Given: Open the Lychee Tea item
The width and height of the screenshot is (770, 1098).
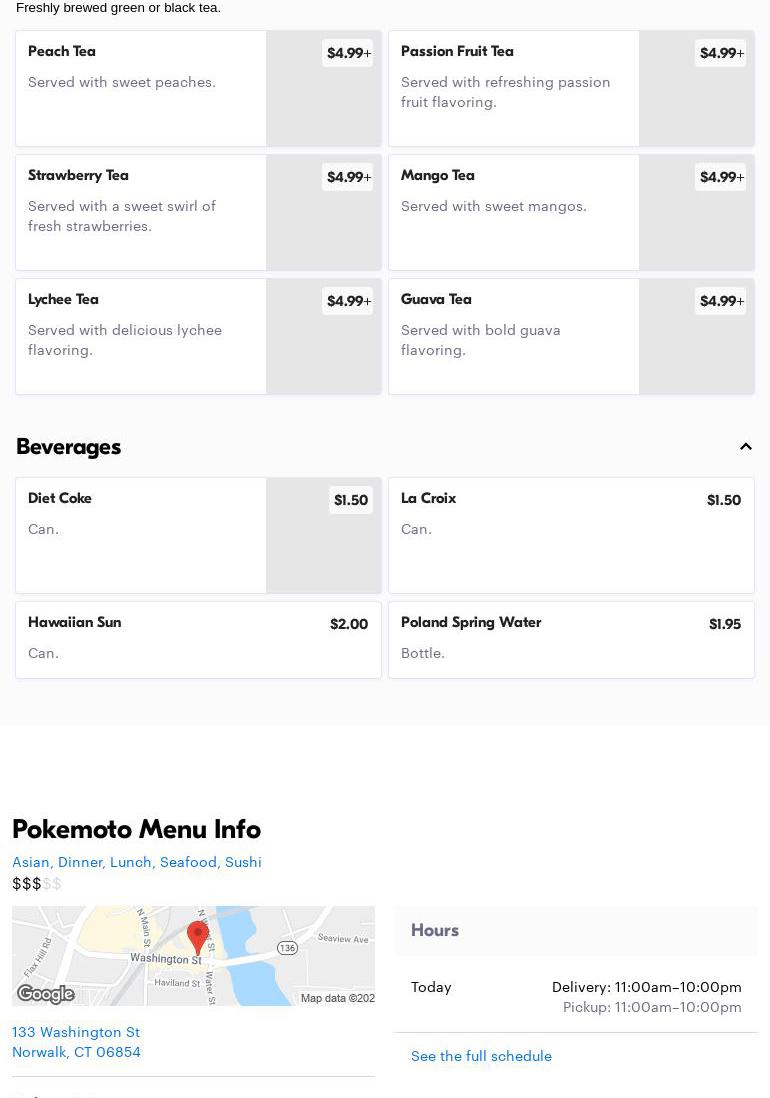Looking at the screenshot, I should pos(198,336).
